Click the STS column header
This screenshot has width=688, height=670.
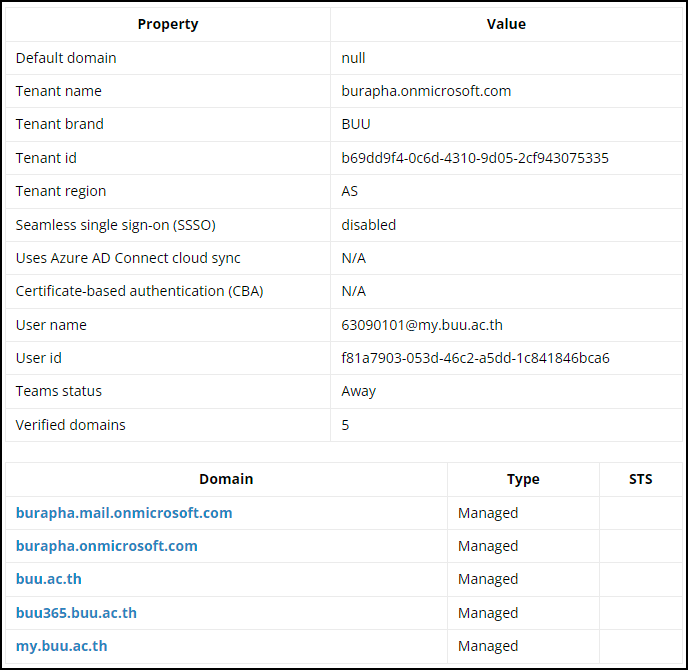640,479
